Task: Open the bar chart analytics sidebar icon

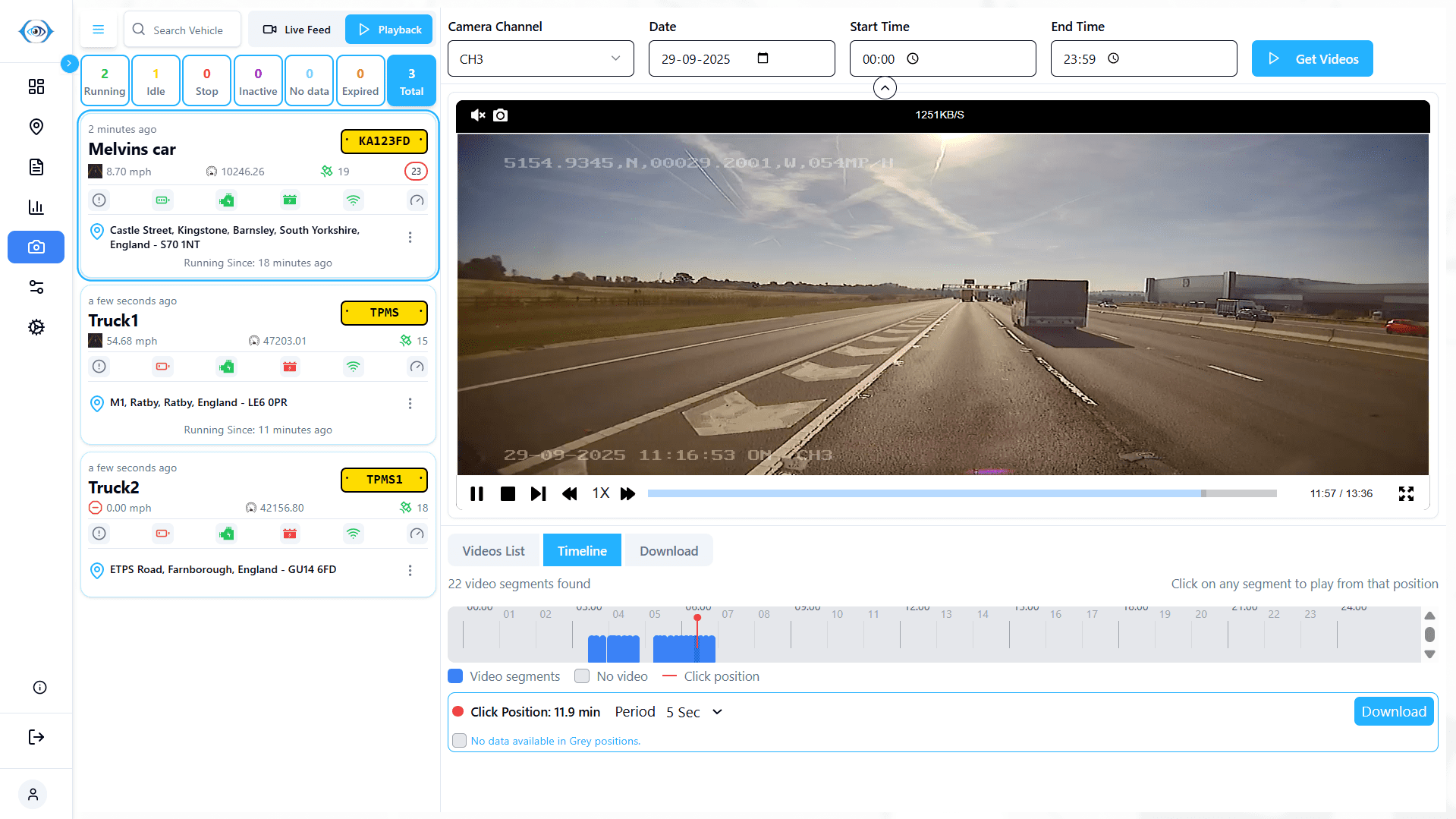Action: (x=36, y=207)
